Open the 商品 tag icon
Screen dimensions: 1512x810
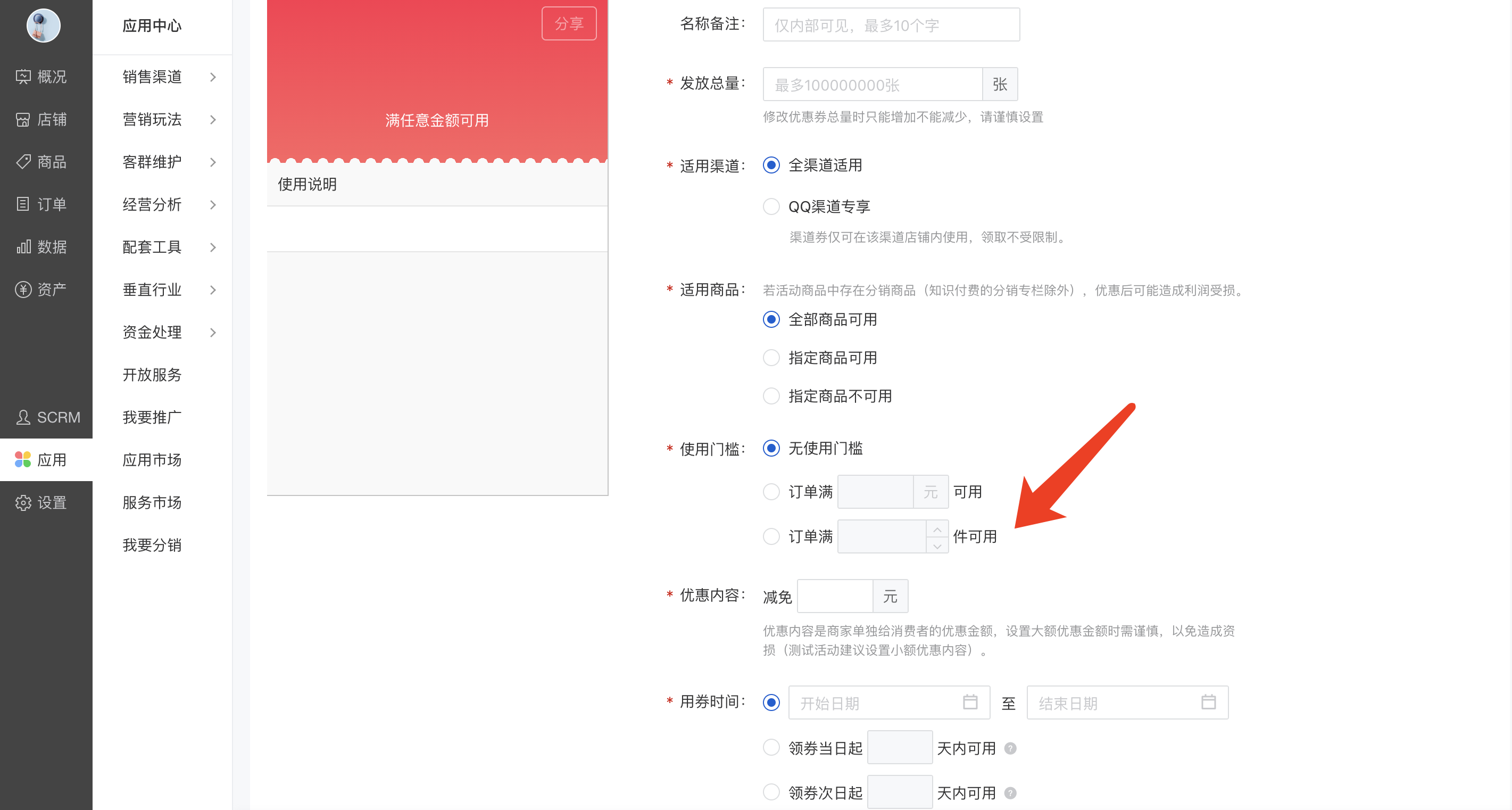(23, 161)
